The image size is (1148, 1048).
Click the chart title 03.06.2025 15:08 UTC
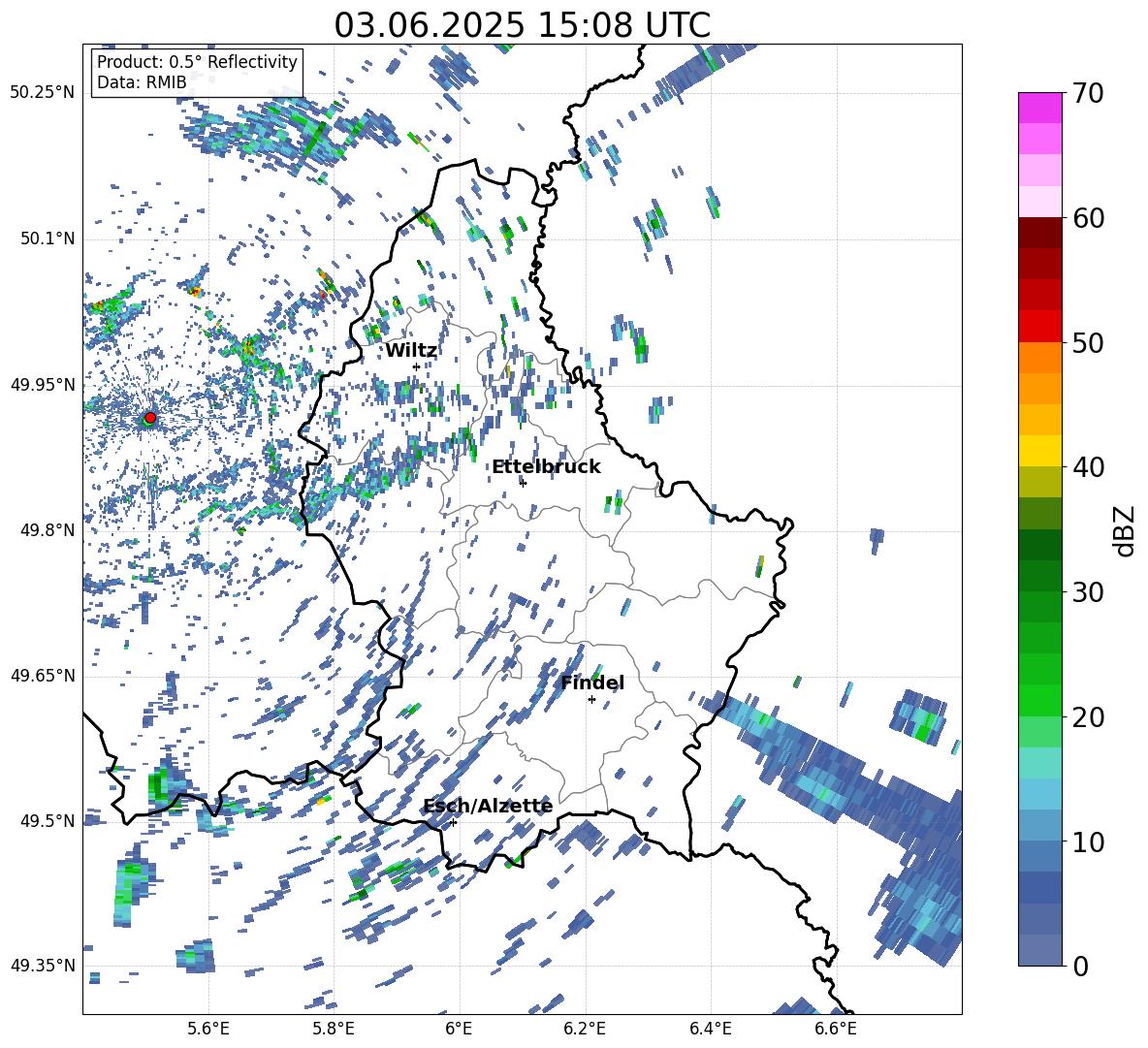click(522, 25)
